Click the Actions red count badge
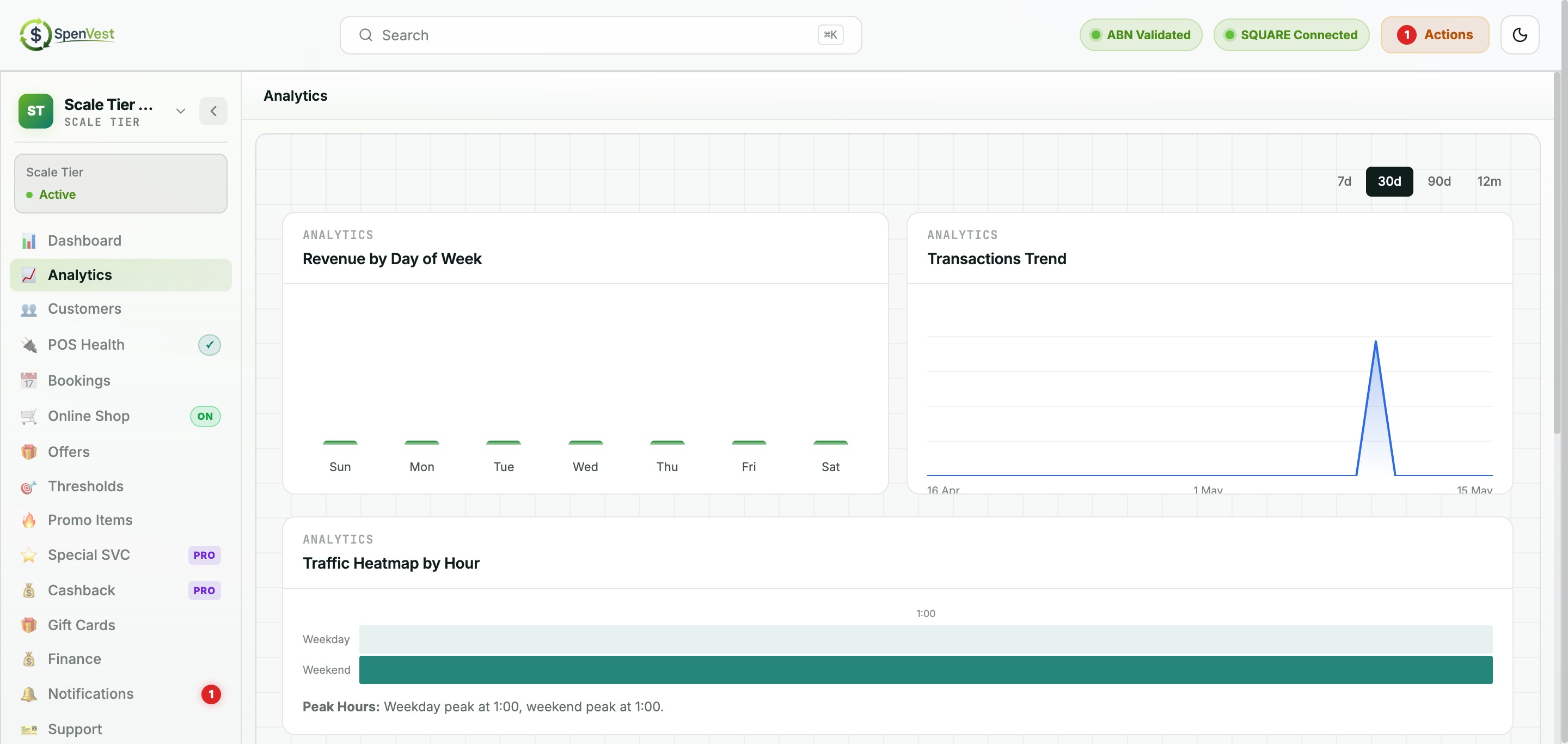This screenshot has width=1568, height=744. pyautogui.click(x=1406, y=35)
